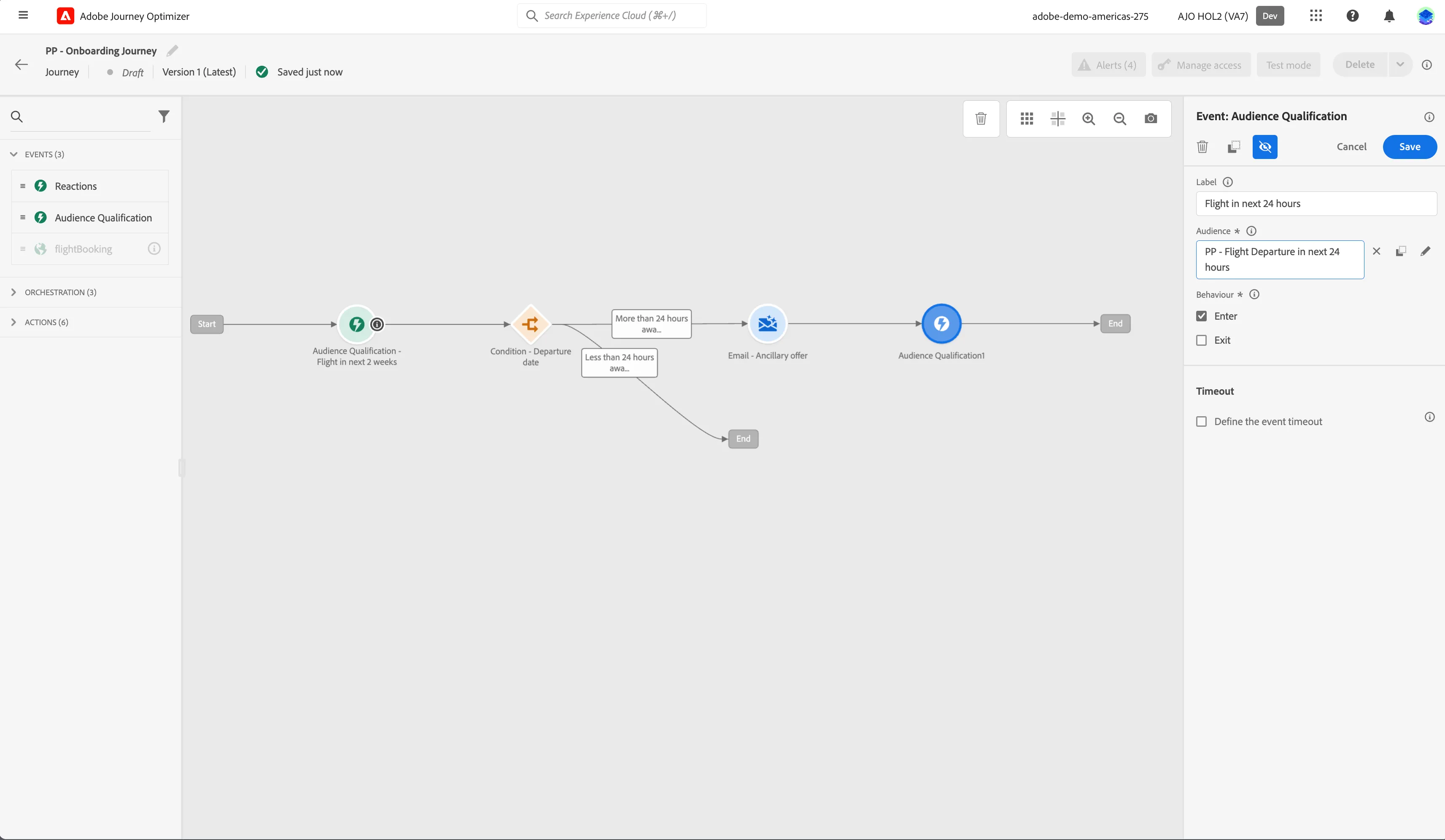Open the user profile avatar
Screen dimensions: 1445x840
click(1426, 16)
